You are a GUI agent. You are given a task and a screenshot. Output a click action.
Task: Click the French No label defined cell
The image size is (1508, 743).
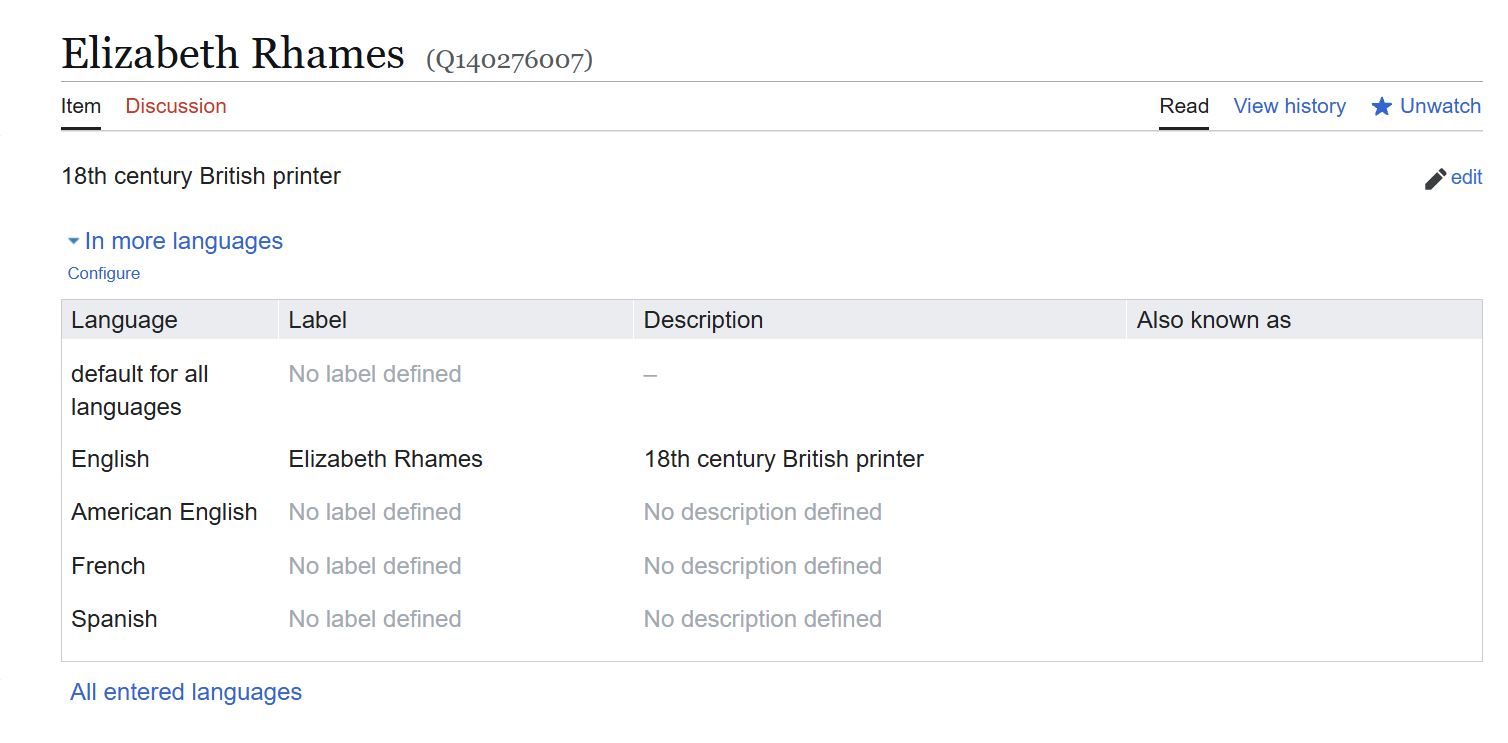(x=375, y=566)
